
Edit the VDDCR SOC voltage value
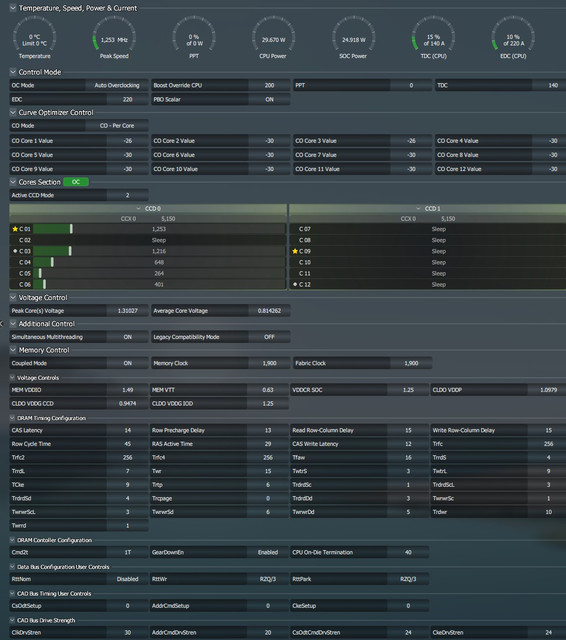click(x=408, y=390)
